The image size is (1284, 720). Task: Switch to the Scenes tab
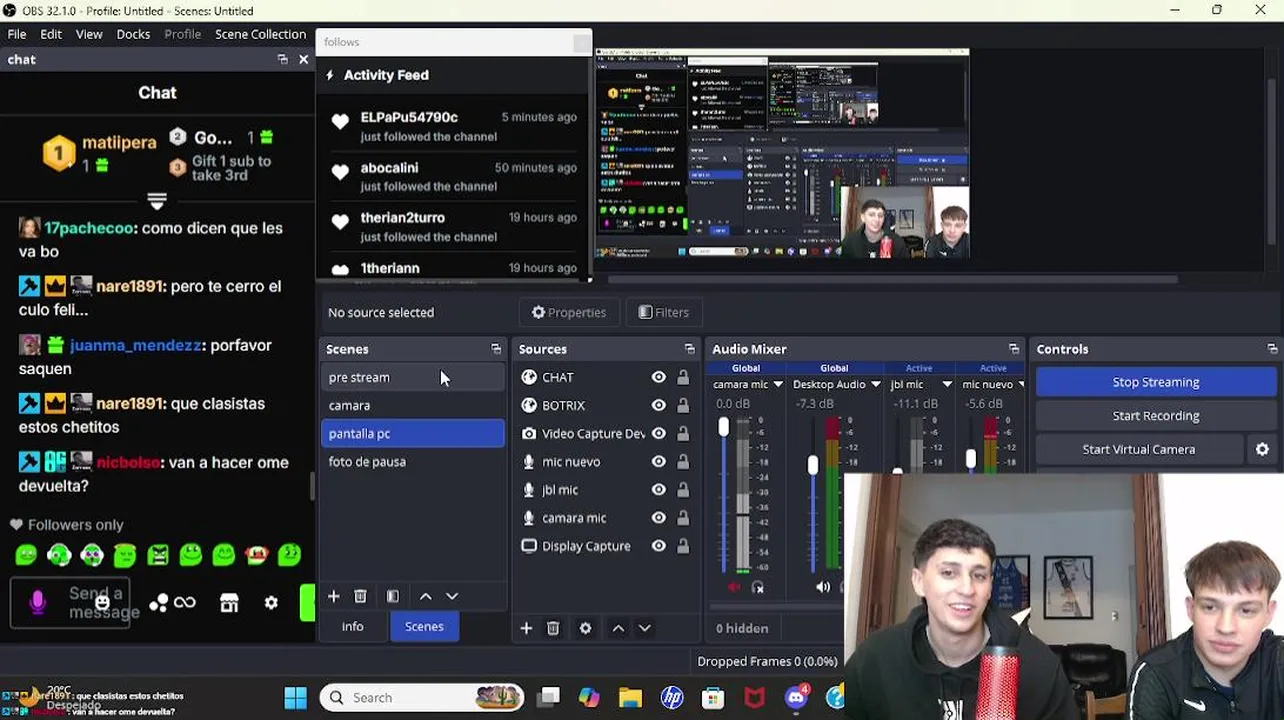424,626
